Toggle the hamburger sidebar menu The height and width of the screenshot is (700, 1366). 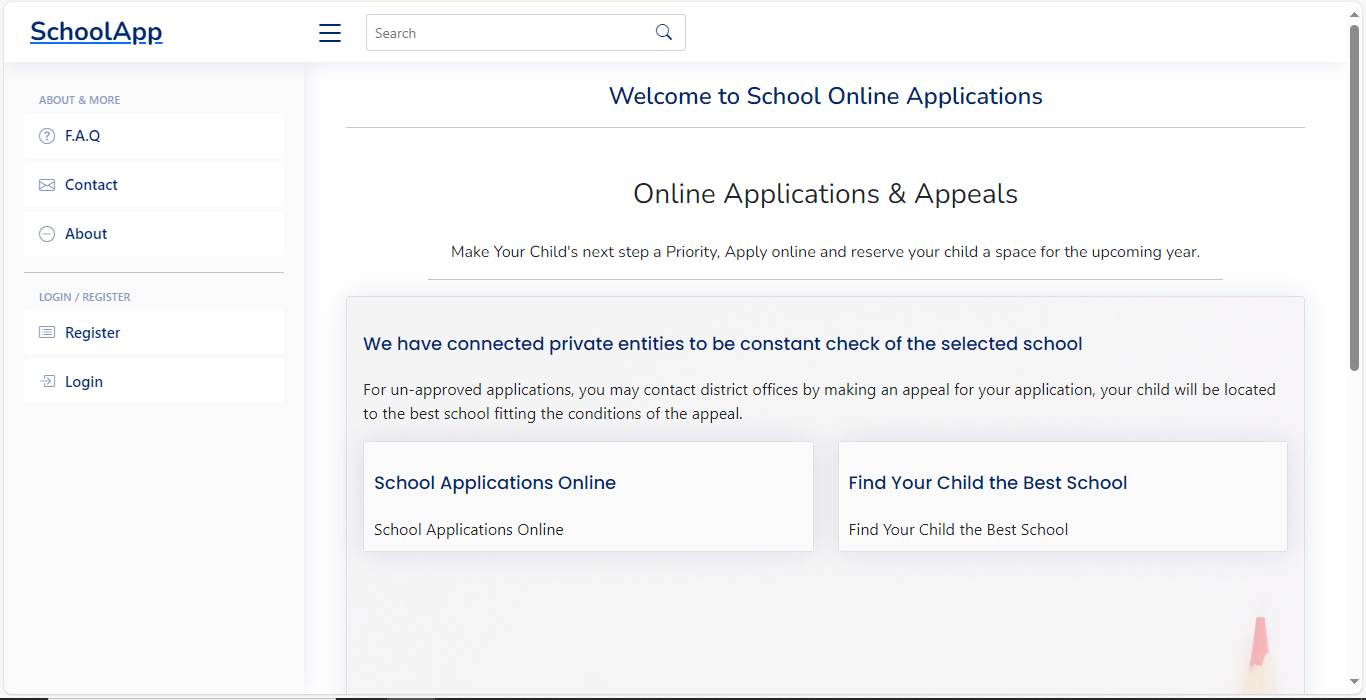pos(330,33)
